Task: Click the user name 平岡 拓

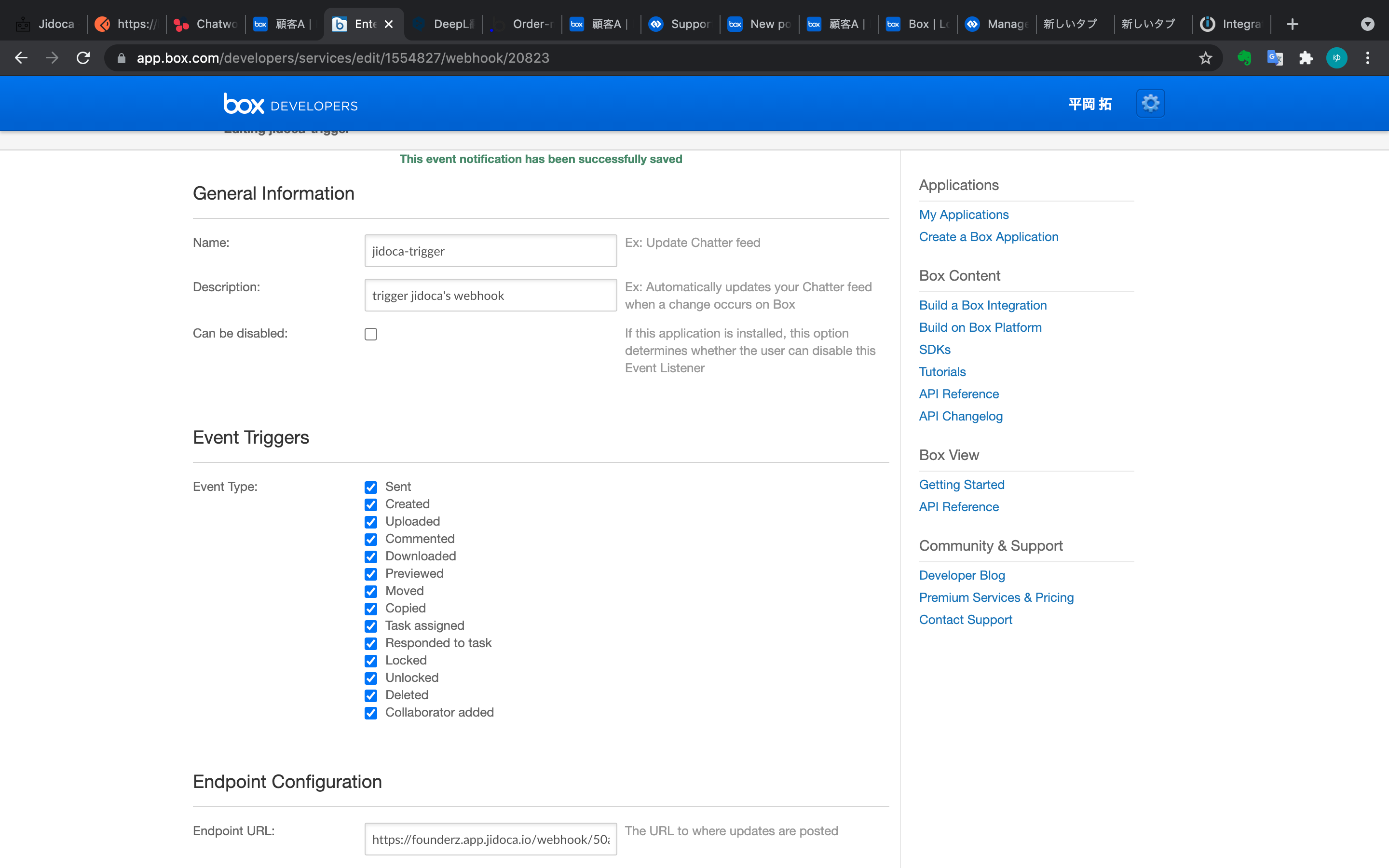Action: tap(1090, 104)
